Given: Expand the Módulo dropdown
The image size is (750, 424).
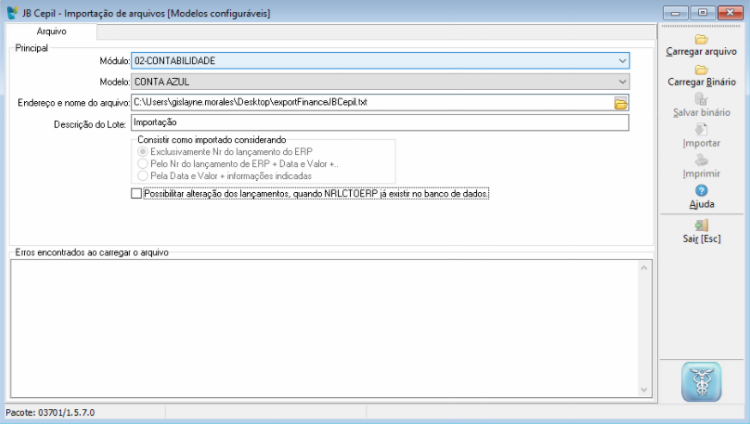Looking at the screenshot, I should 622,61.
